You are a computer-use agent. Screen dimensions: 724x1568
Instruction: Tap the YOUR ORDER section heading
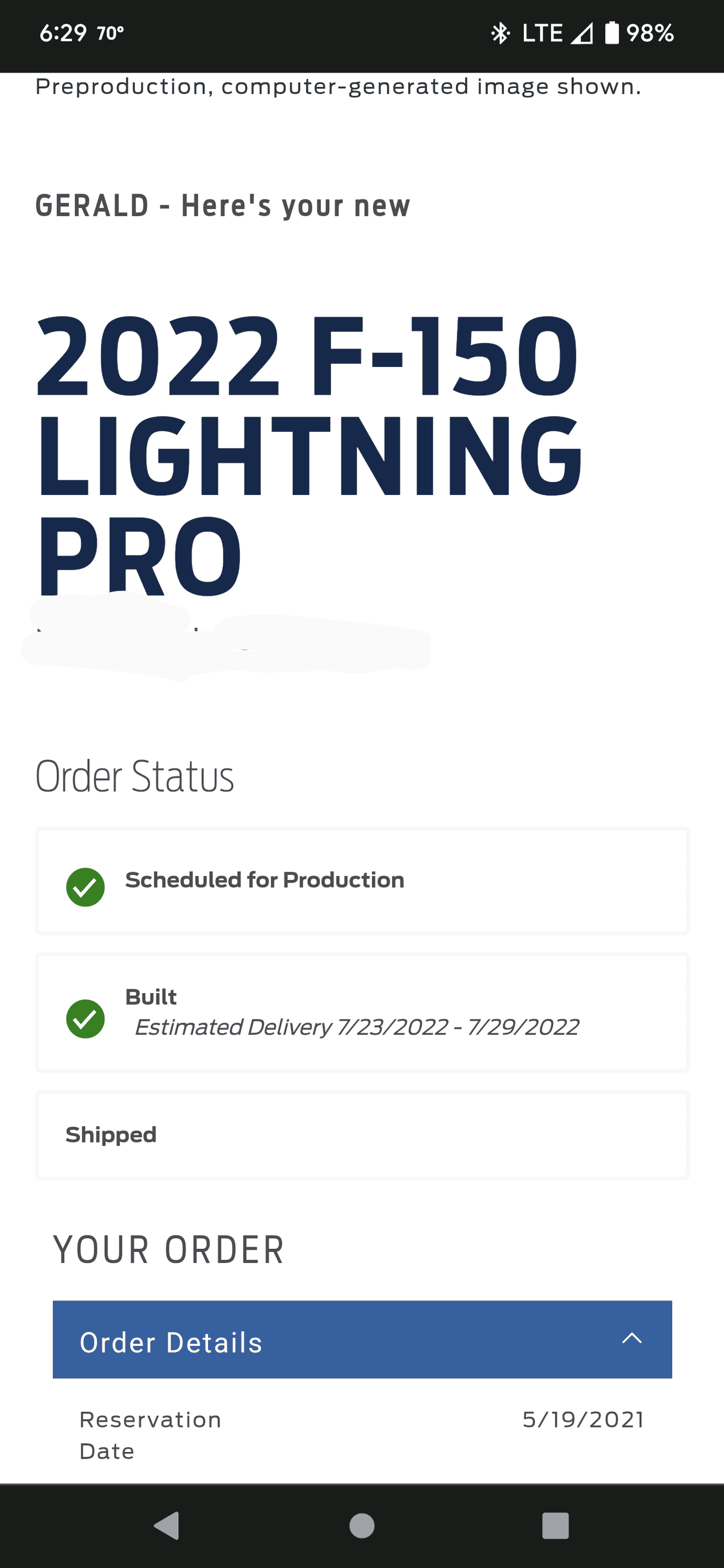[x=169, y=1250]
